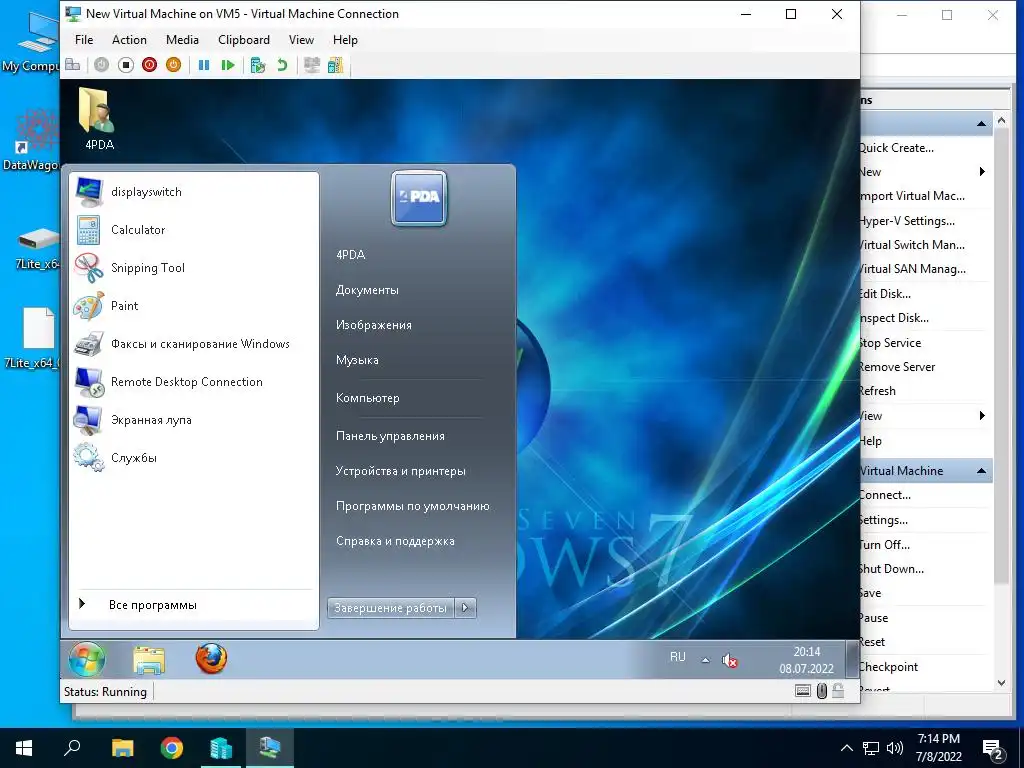Open 4PDA user folder link in Start menu
The width and height of the screenshot is (1024, 768).
(x=351, y=255)
